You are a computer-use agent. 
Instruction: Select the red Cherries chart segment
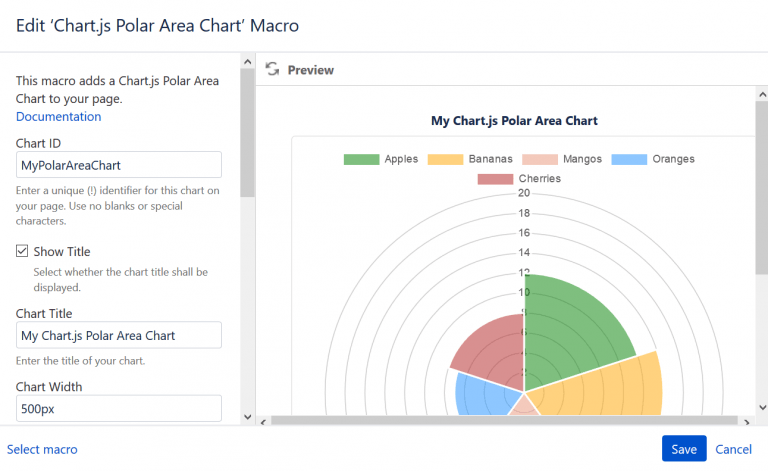tap(490, 345)
